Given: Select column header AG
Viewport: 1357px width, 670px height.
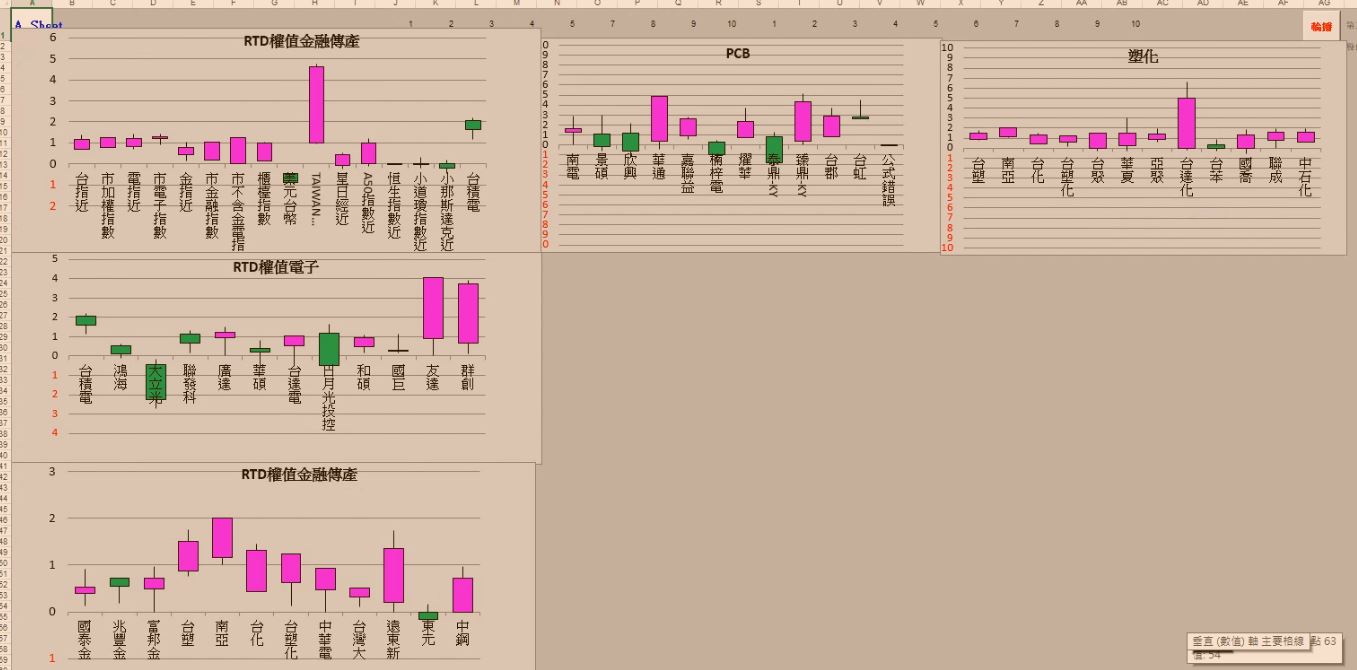Looking at the screenshot, I should click(x=1324, y=4).
